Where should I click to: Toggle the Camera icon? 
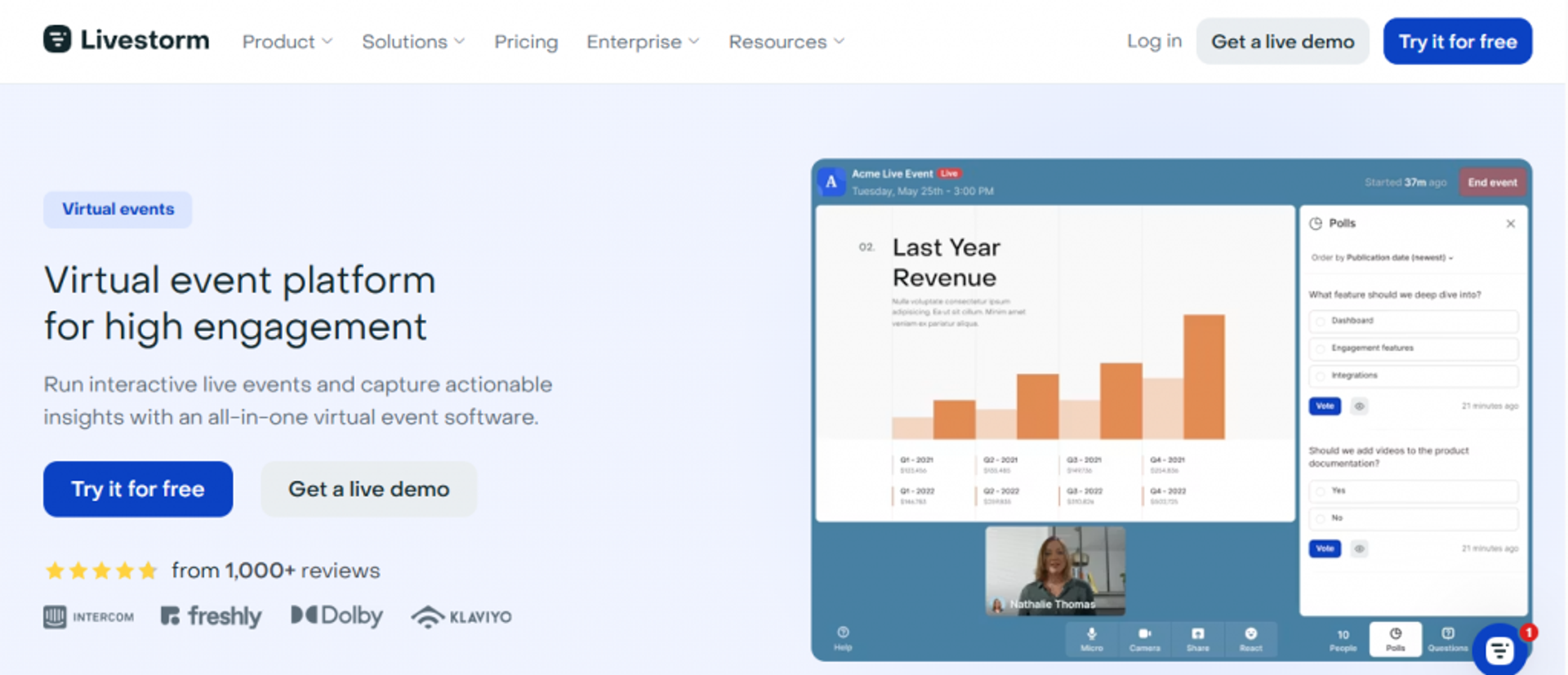pyautogui.click(x=1144, y=639)
